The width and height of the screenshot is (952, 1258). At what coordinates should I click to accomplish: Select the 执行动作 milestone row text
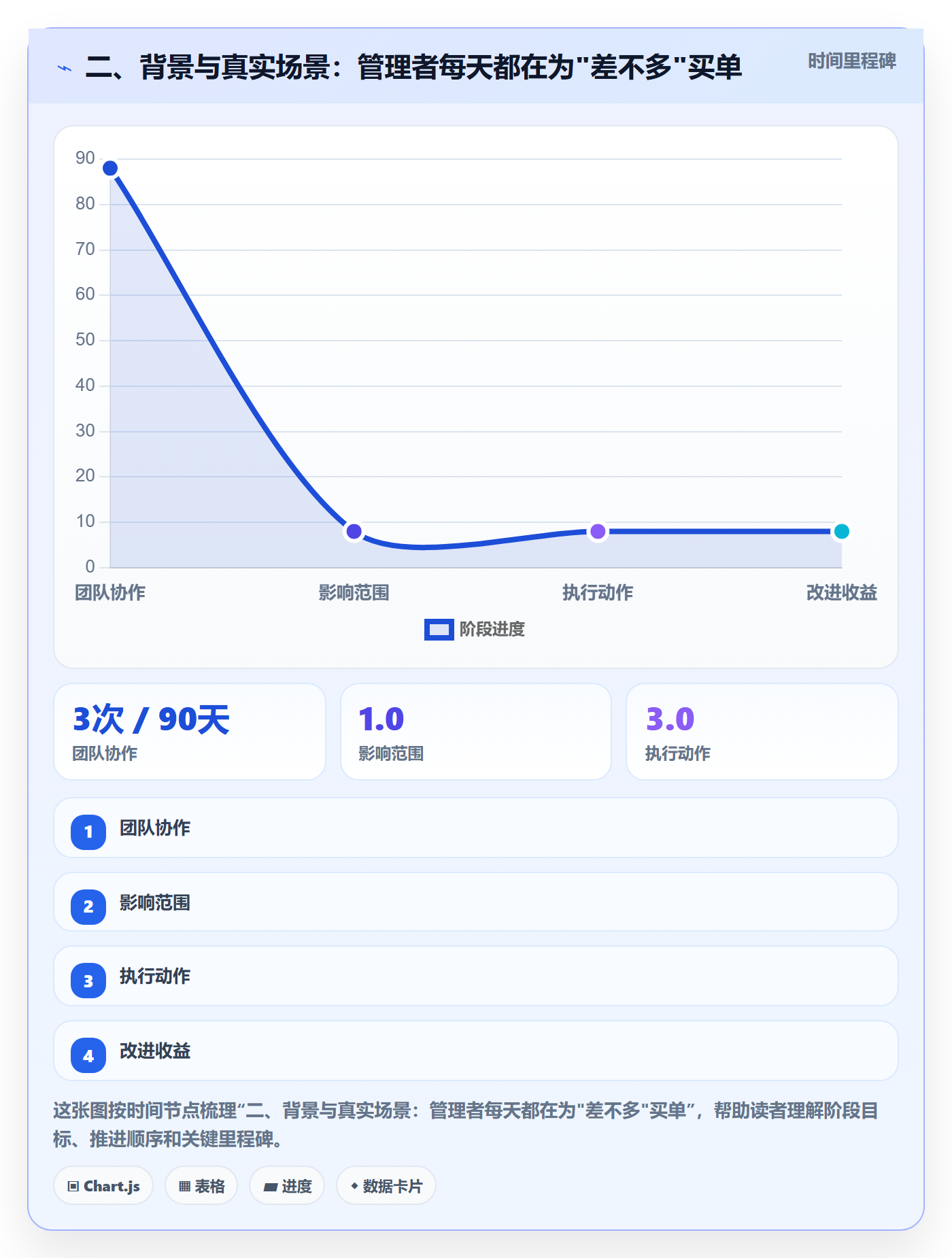point(155,976)
